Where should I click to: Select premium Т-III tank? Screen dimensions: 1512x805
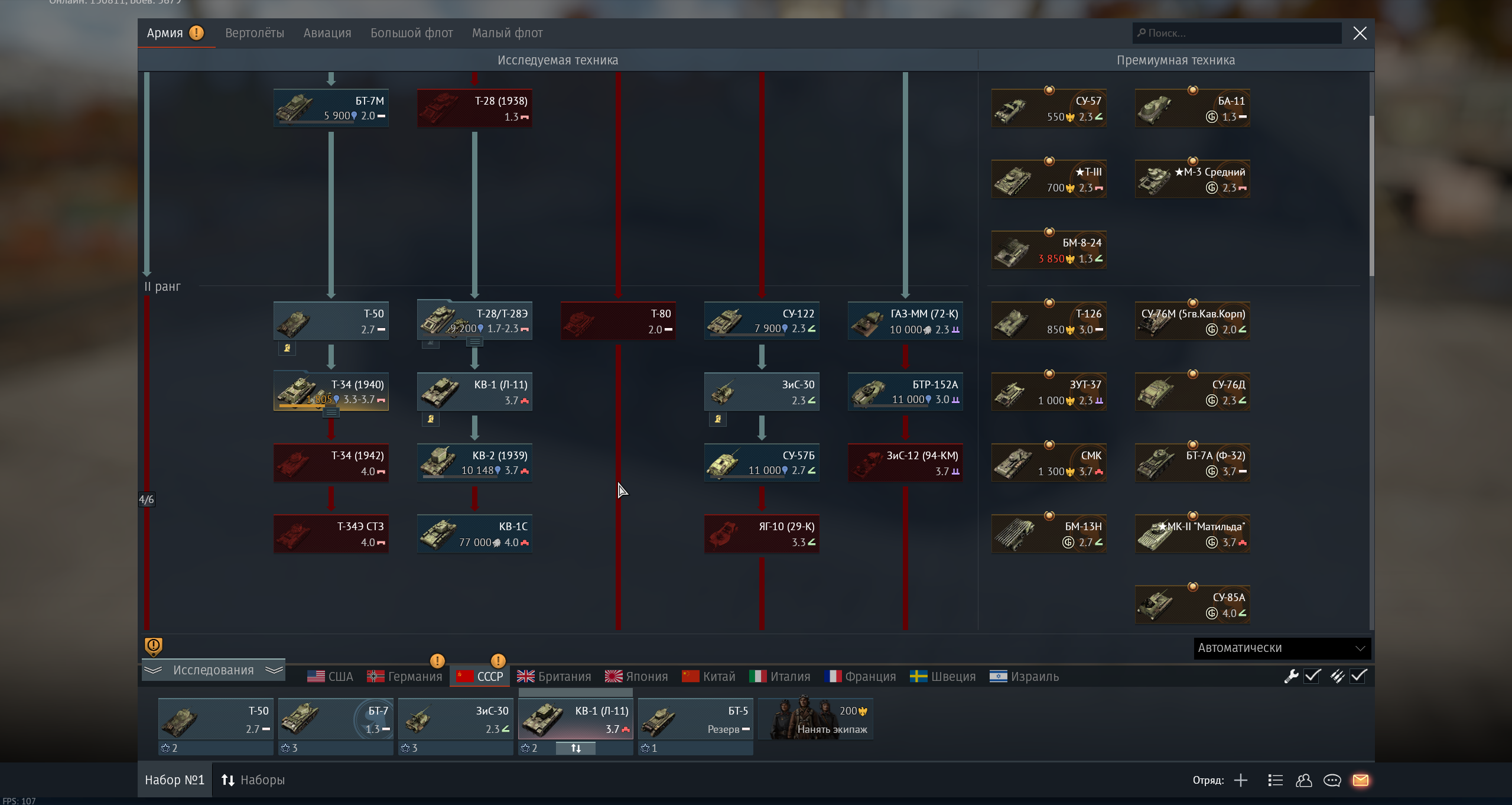tap(1049, 179)
